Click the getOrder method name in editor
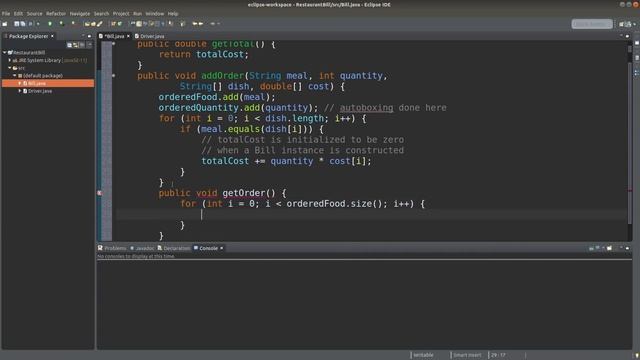 click(x=244, y=193)
